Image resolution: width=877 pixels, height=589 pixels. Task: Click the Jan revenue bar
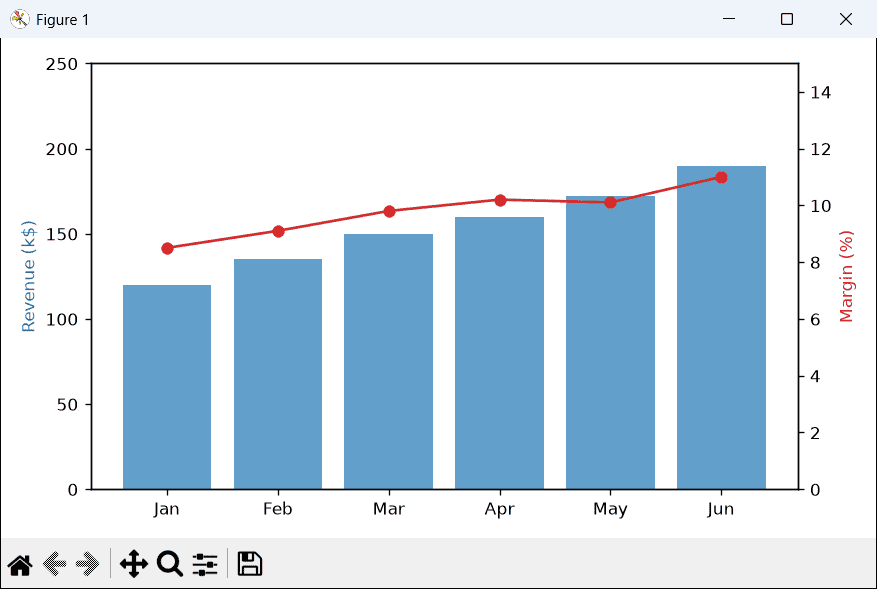point(167,387)
